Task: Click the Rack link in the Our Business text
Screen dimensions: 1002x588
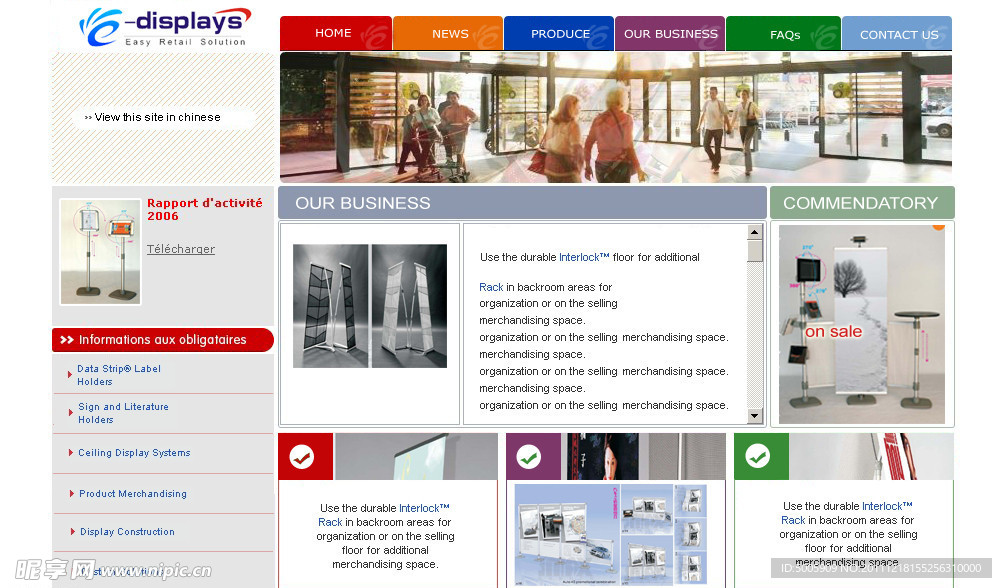Action: click(x=491, y=287)
